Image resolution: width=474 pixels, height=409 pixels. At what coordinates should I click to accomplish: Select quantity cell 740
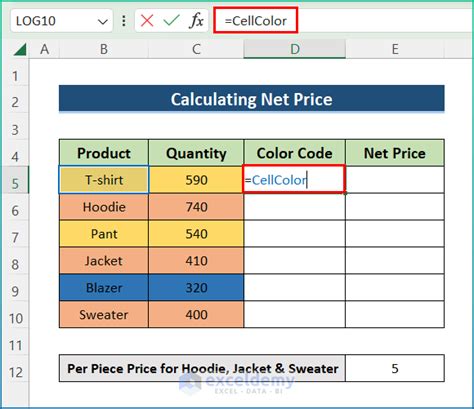(x=196, y=207)
